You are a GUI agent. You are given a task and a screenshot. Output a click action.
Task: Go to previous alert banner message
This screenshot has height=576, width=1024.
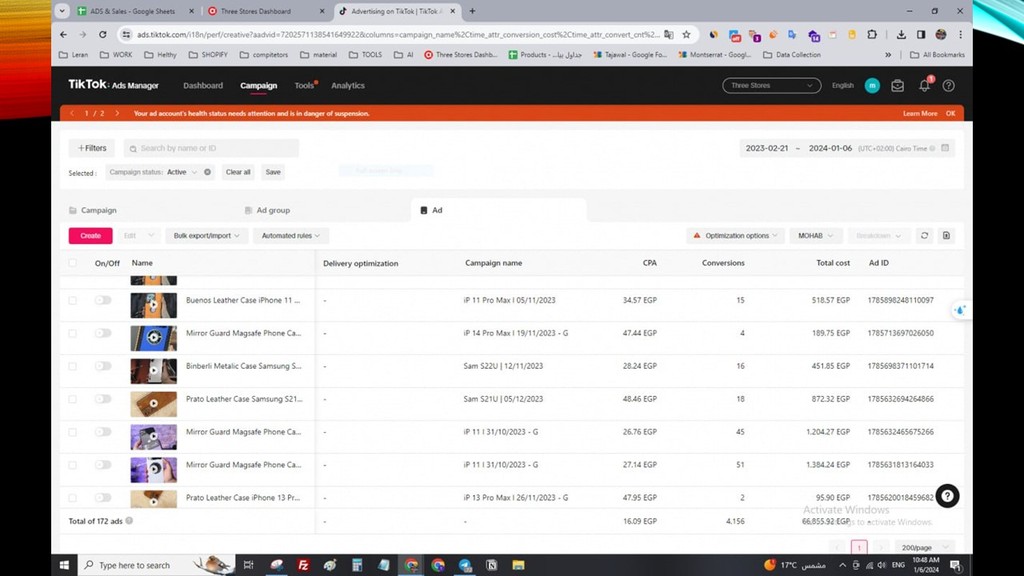tap(72, 113)
